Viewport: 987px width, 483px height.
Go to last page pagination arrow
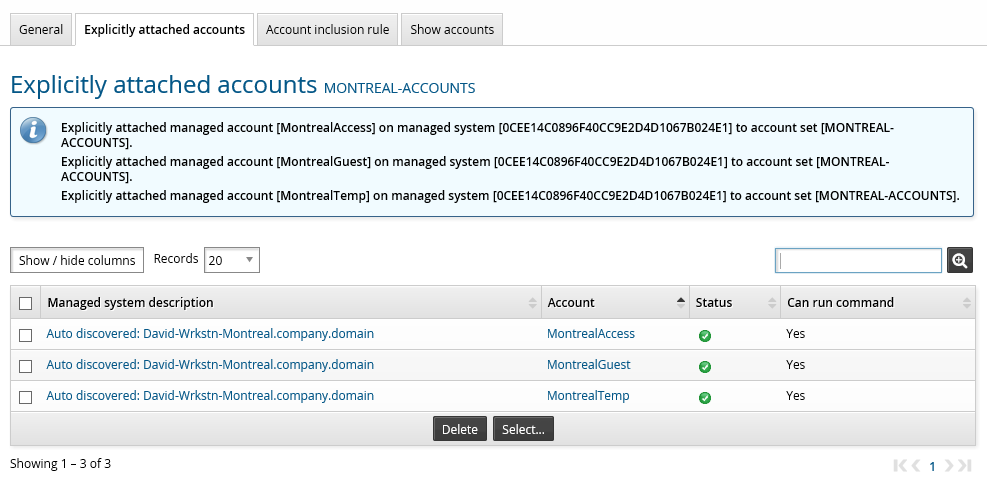tap(964, 465)
